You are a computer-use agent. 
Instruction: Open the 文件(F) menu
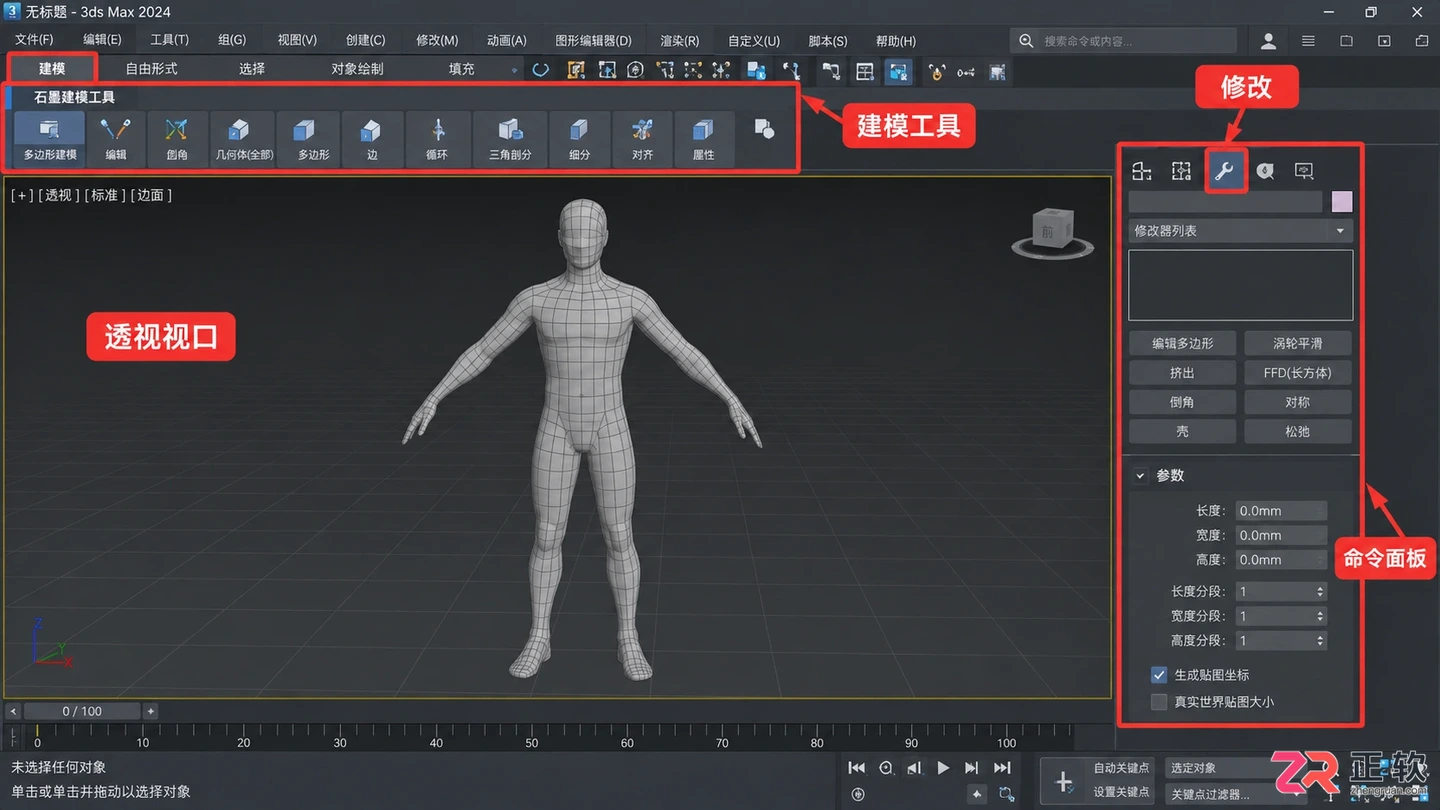(x=34, y=40)
